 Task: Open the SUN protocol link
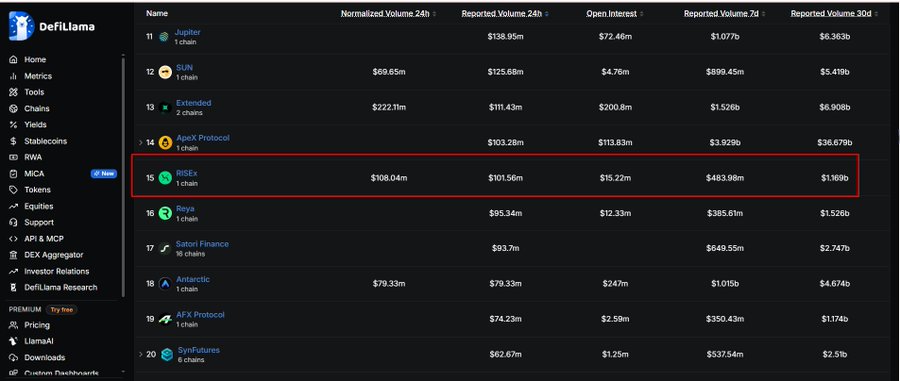click(184, 68)
